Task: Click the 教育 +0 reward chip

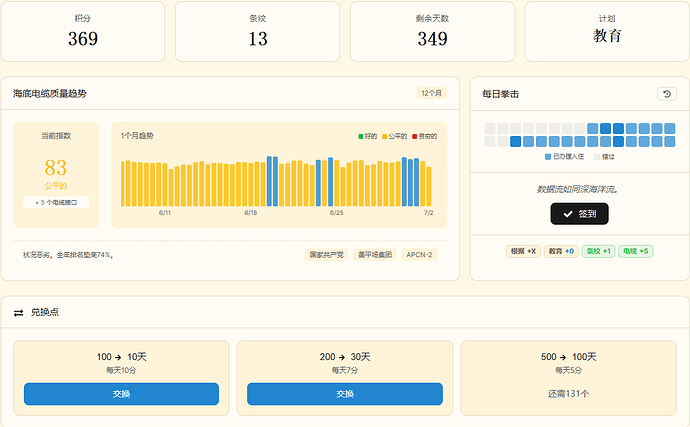Action: click(x=561, y=251)
